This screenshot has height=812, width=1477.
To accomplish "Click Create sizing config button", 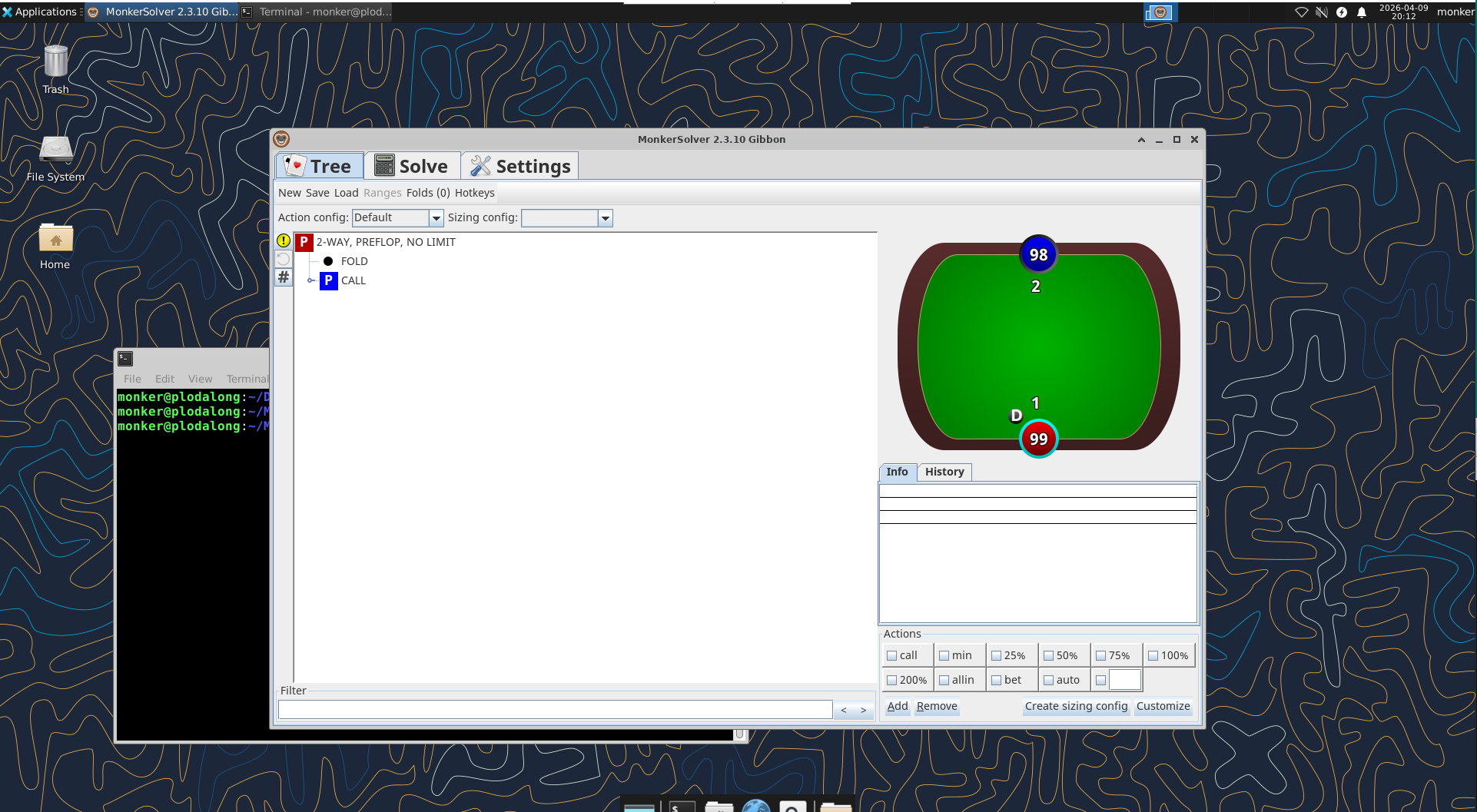I will (1076, 706).
